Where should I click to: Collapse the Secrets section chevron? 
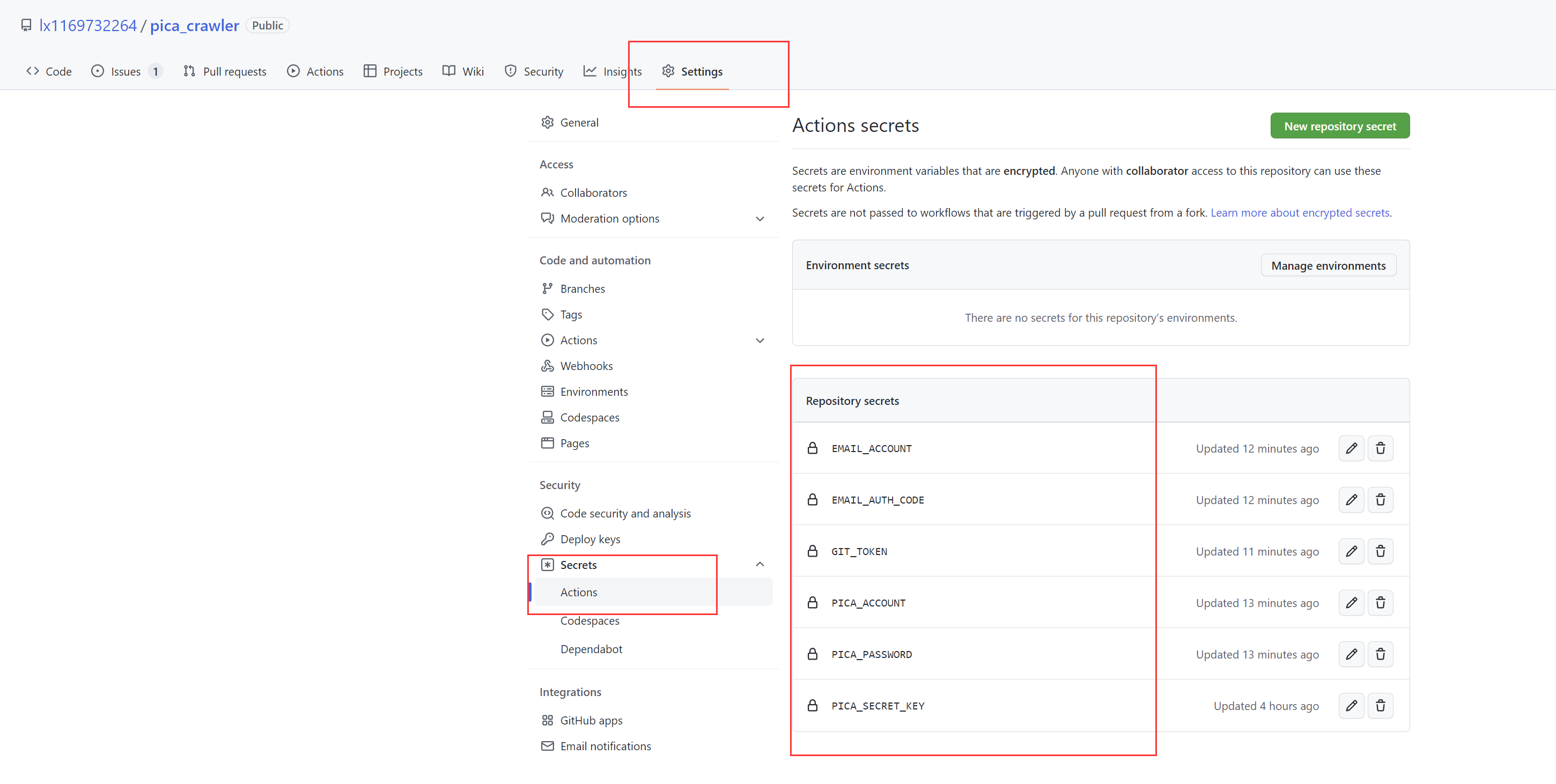pos(759,564)
